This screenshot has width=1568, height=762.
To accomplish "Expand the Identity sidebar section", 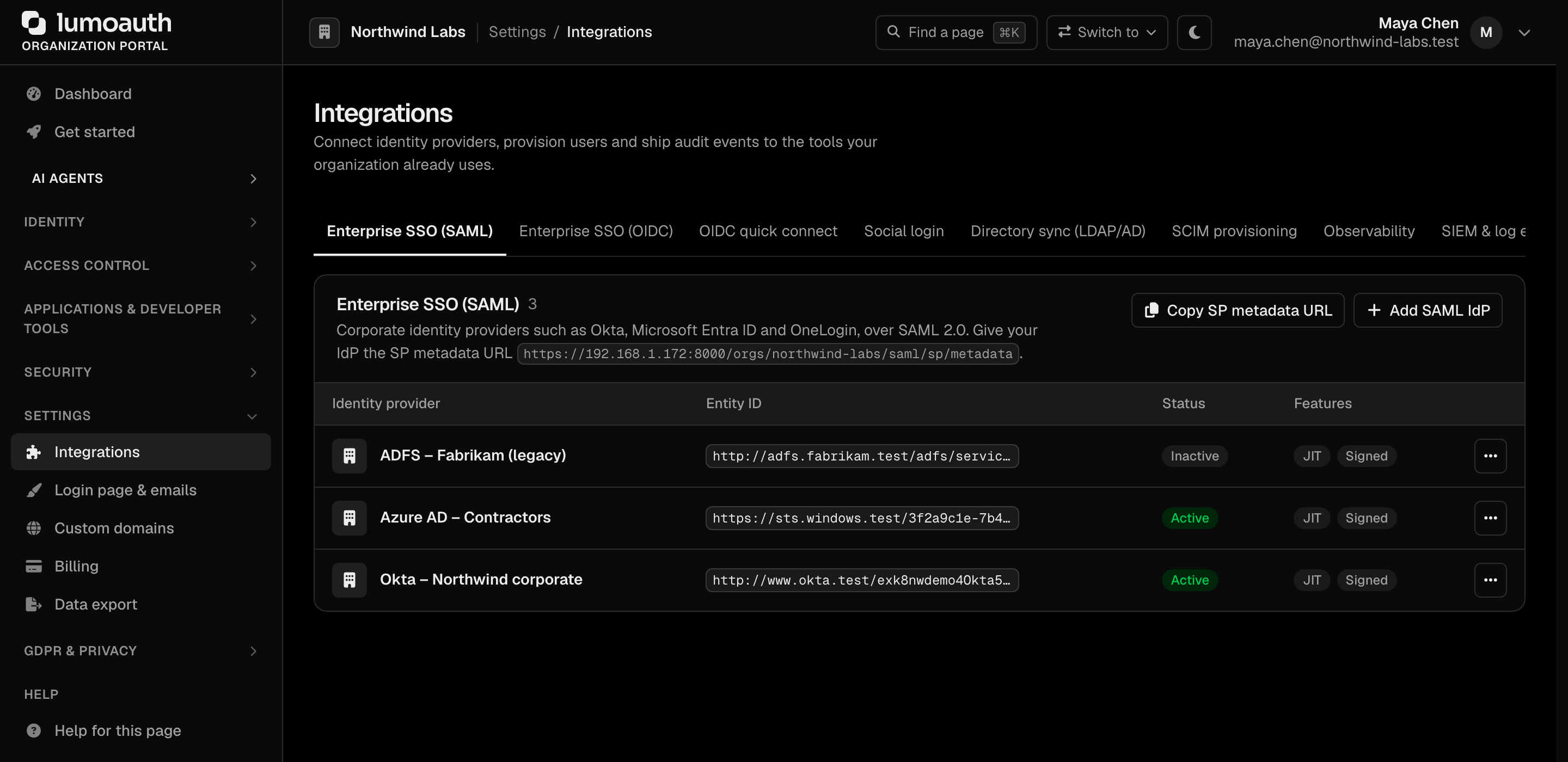I will tap(140, 222).
